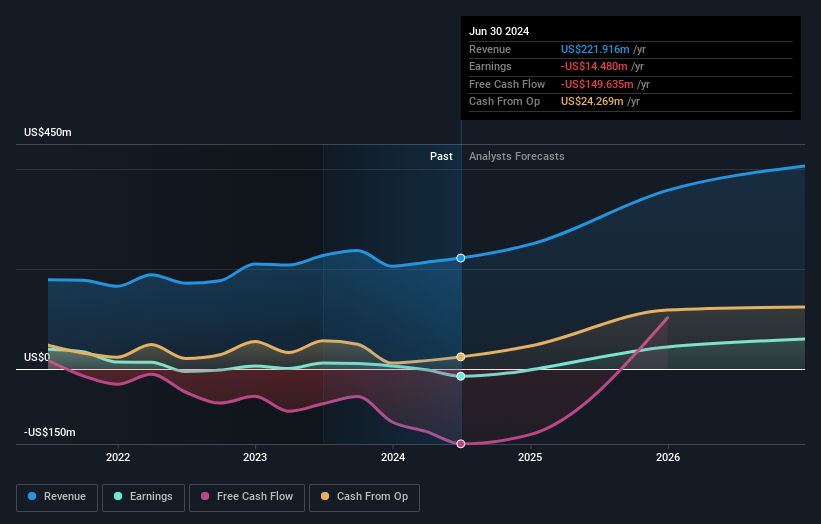The image size is (821, 524).
Task: Click the Free Cash Flow data point marker
Action: (x=461, y=444)
